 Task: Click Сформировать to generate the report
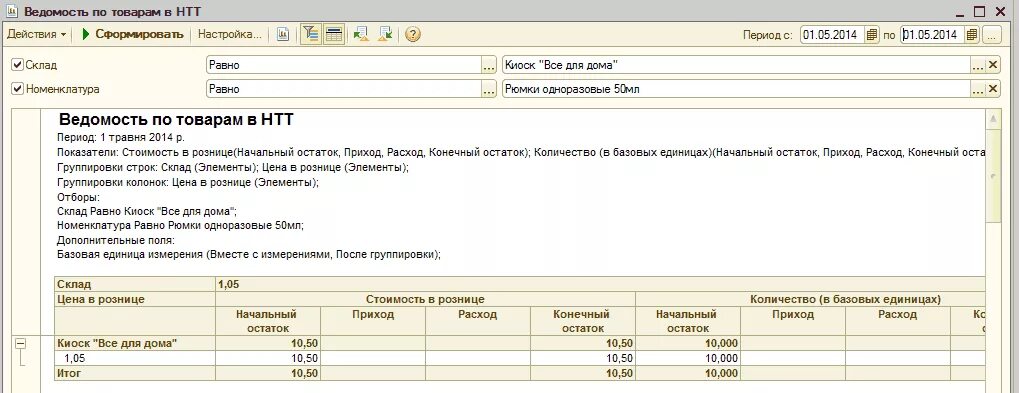133,34
